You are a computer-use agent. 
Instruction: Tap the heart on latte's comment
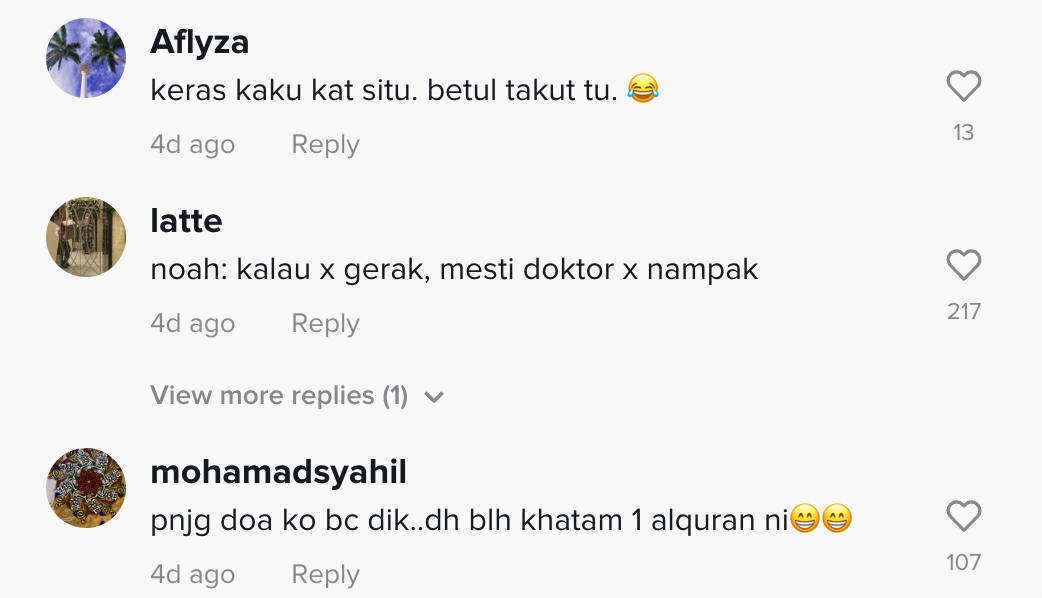click(x=963, y=266)
